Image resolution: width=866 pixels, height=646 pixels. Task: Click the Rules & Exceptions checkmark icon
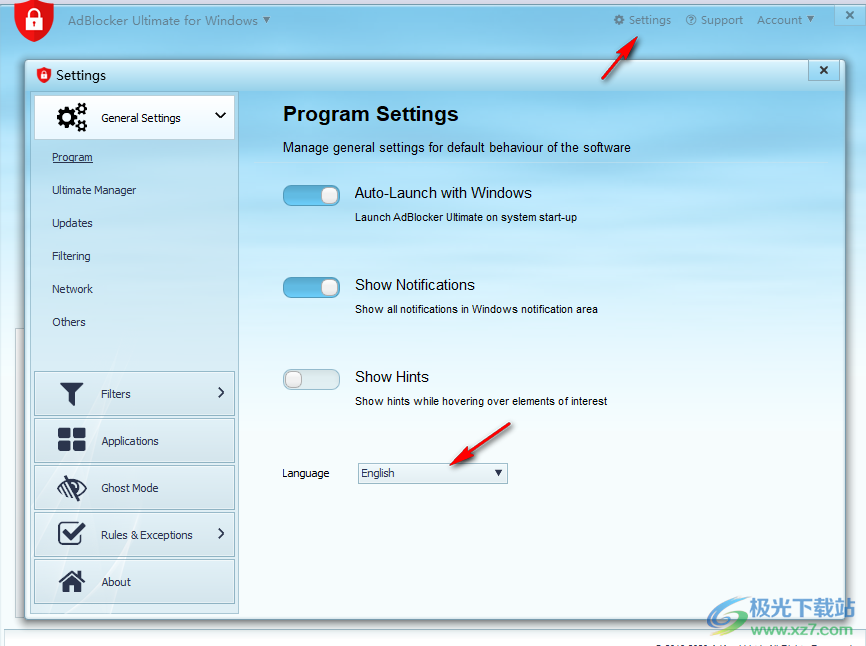click(x=71, y=533)
